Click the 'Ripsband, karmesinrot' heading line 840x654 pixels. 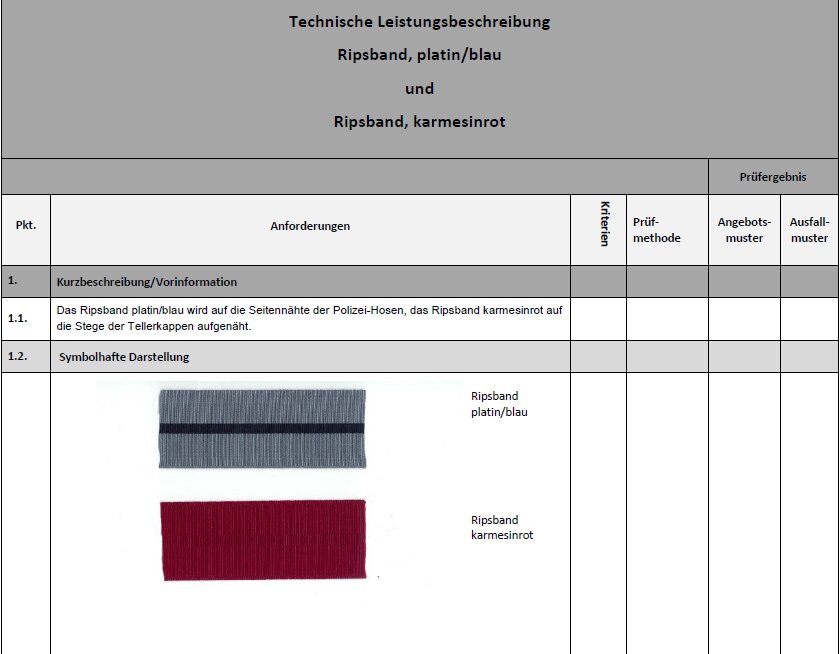click(x=419, y=122)
